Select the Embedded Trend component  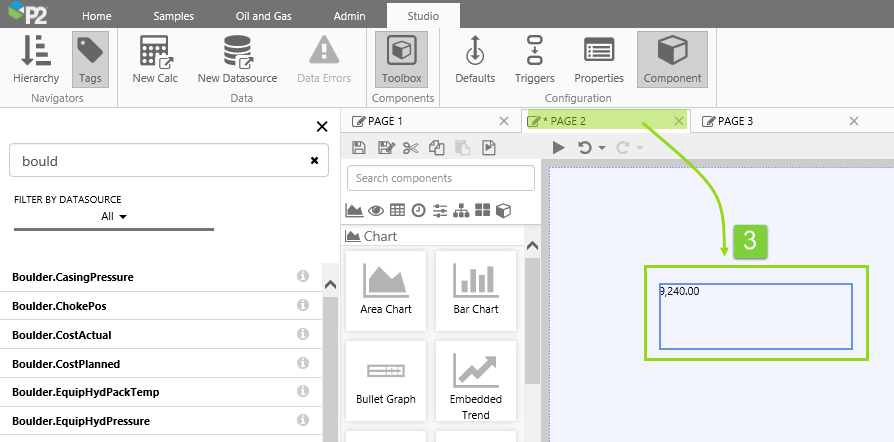pos(476,381)
